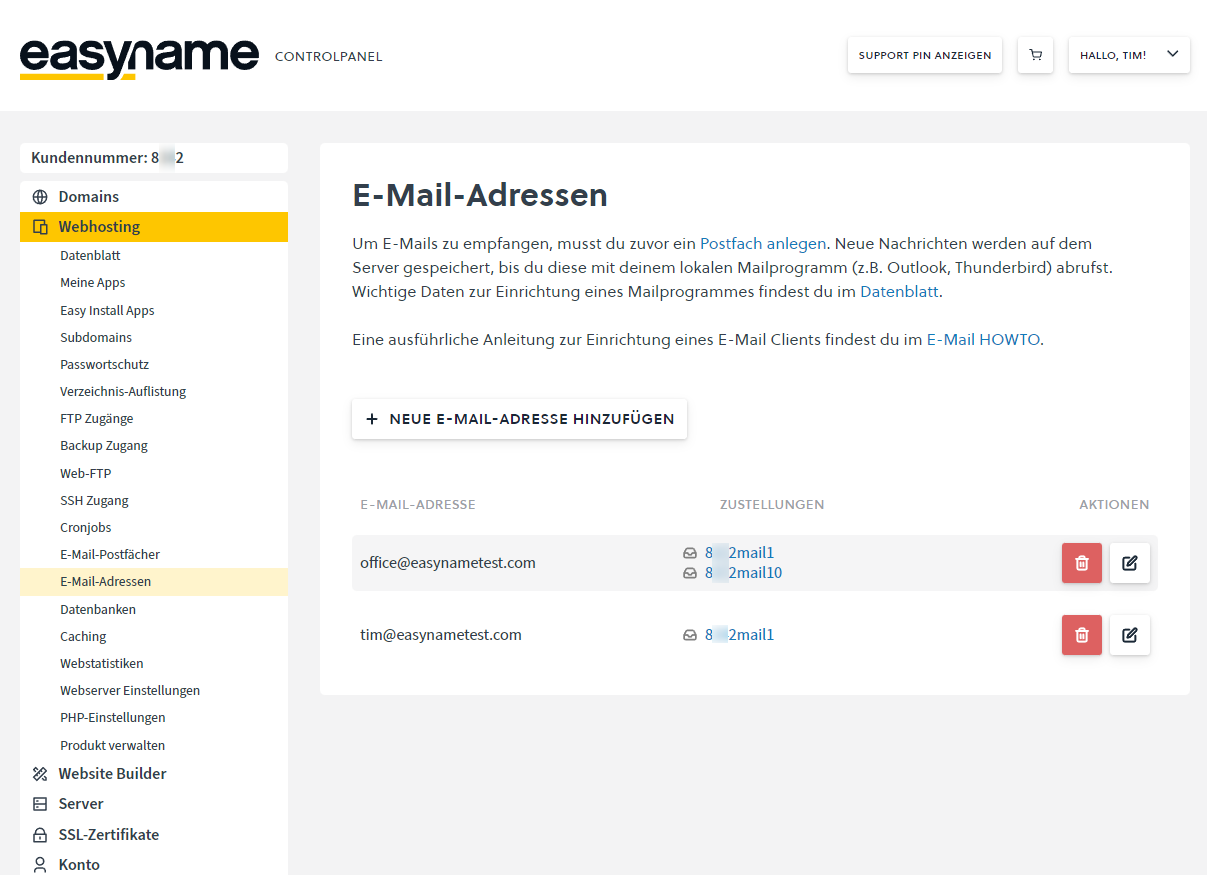This screenshot has width=1207, height=875.
Task: Open the mail10 mailbox link for office
Action: tap(743, 573)
